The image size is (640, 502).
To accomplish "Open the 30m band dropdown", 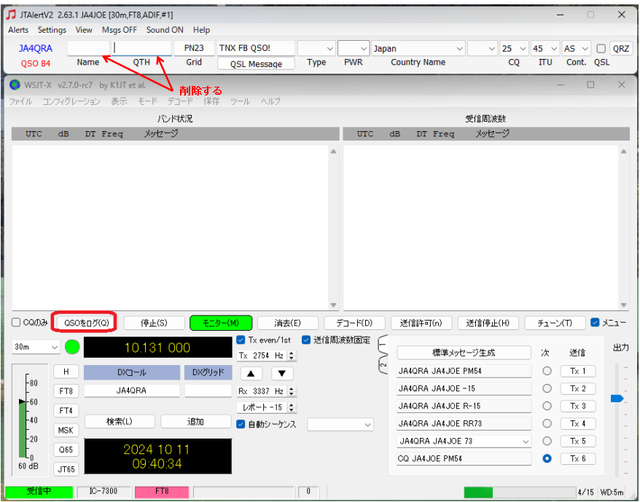I will tap(36, 347).
